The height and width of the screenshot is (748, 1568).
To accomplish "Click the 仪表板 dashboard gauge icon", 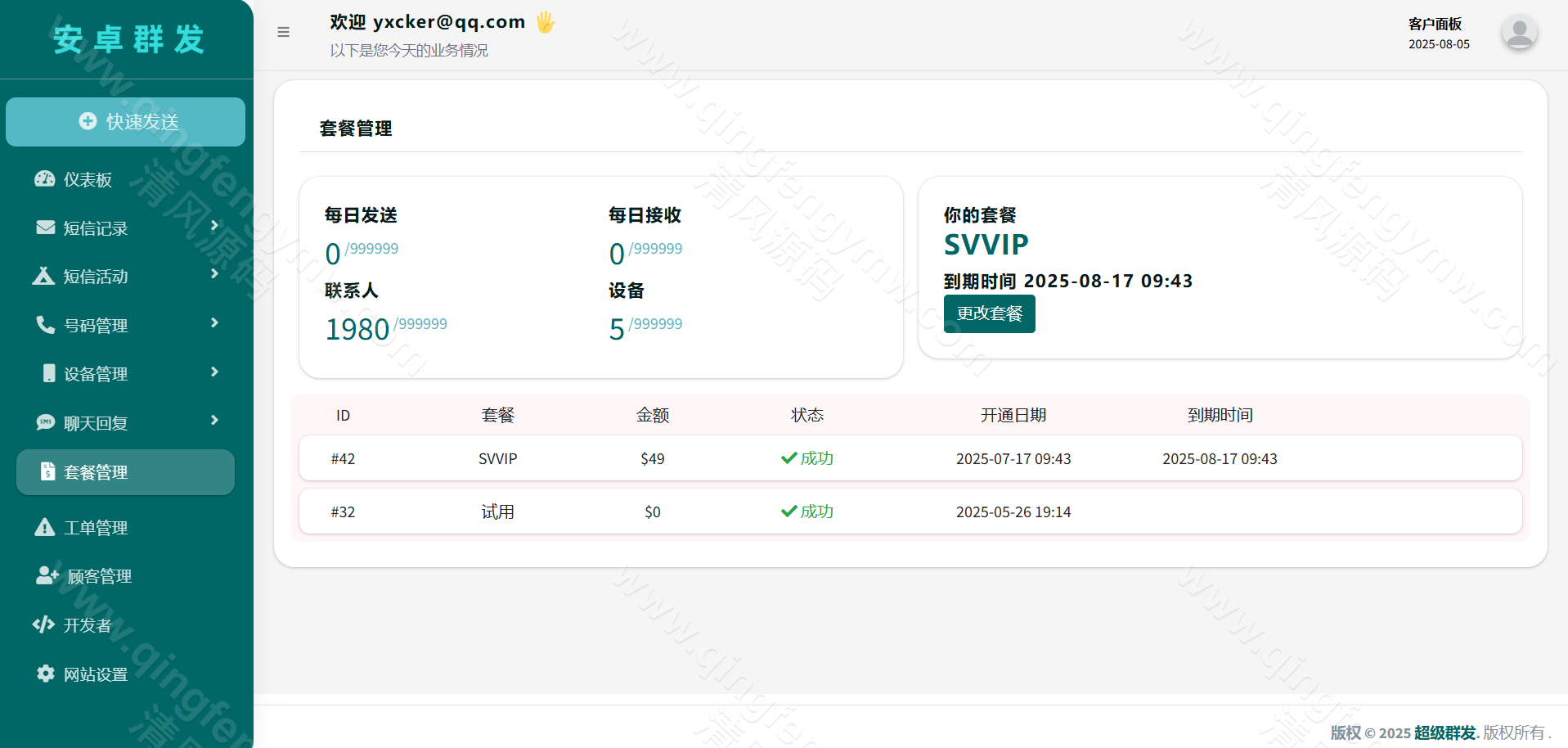I will (x=45, y=179).
